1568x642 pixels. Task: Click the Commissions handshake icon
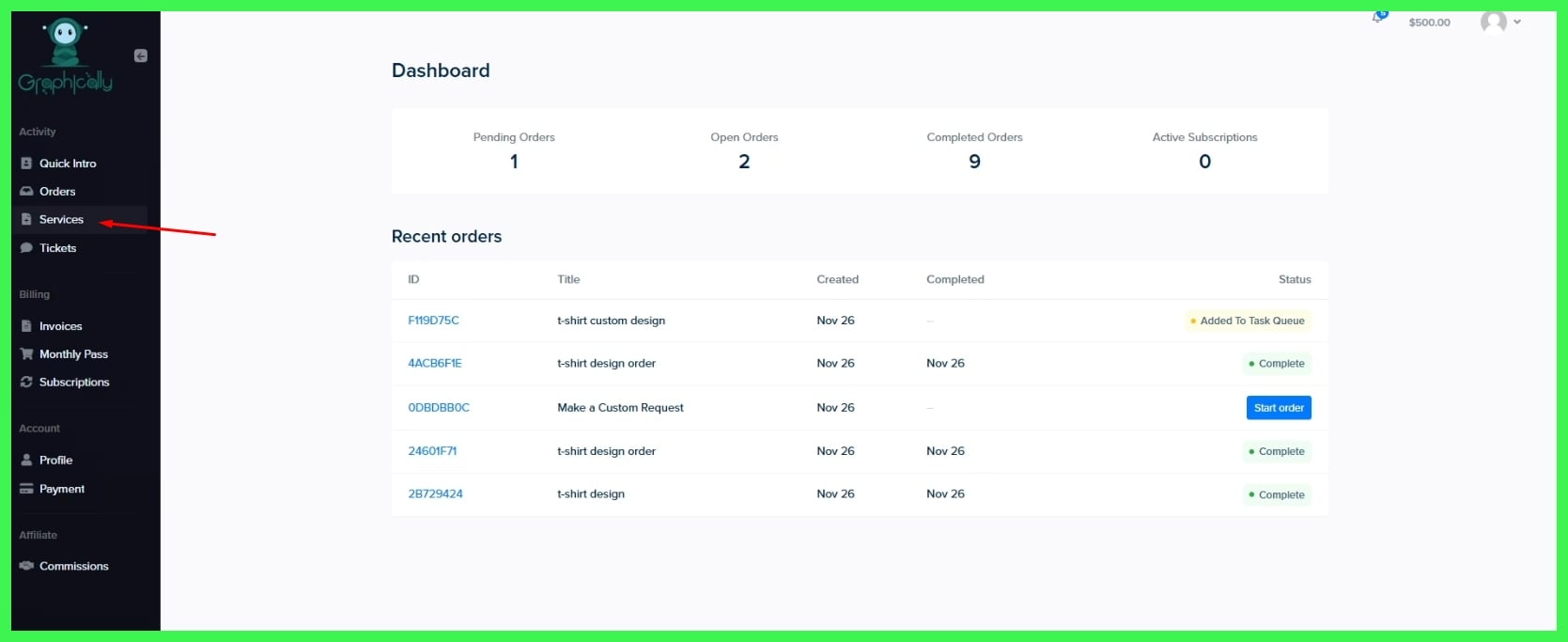coord(26,566)
